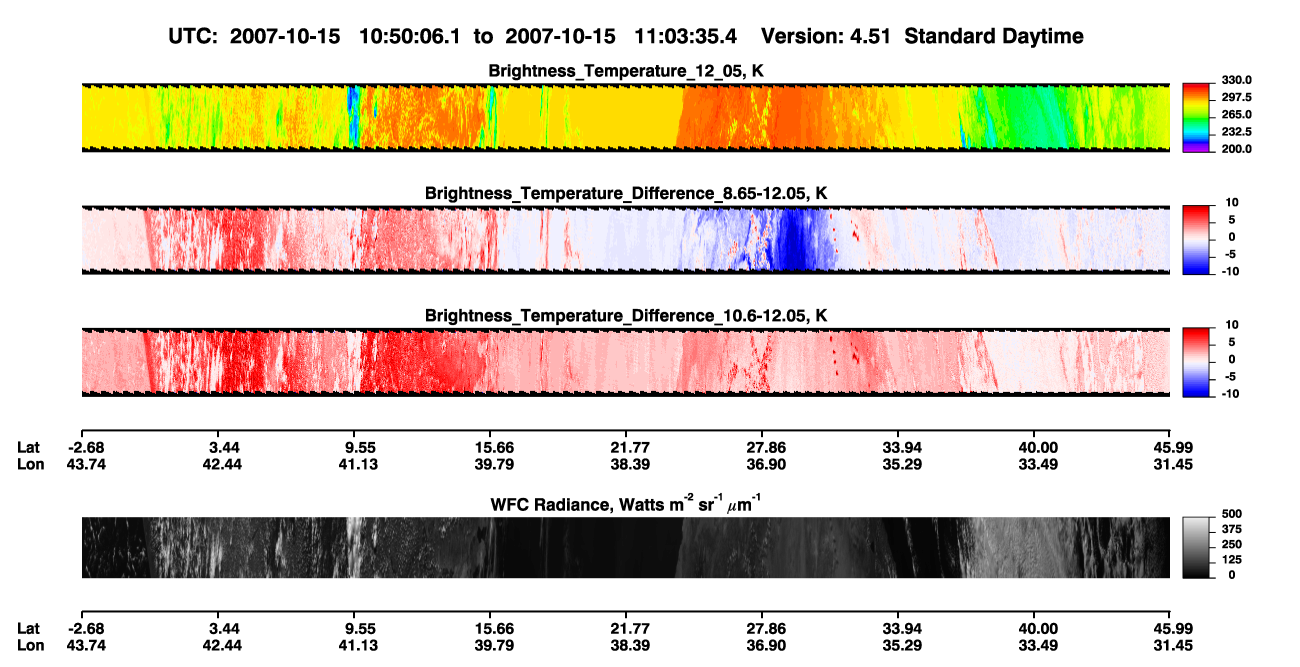Click the start time '10:50:06.1' in the header

click(410, 36)
